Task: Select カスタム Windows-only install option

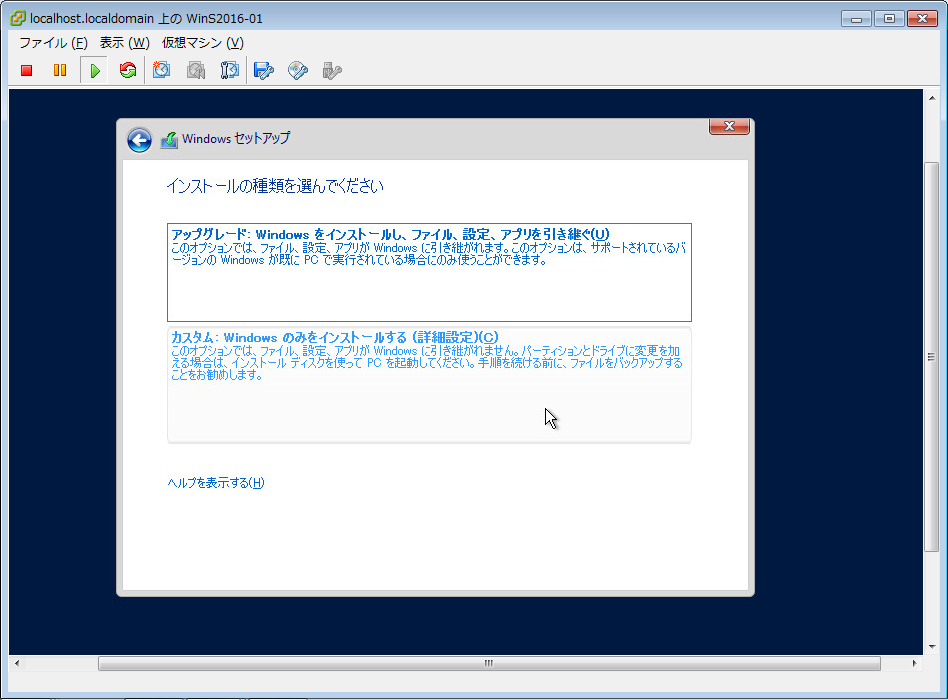Action: pyautogui.click(x=429, y=385)
